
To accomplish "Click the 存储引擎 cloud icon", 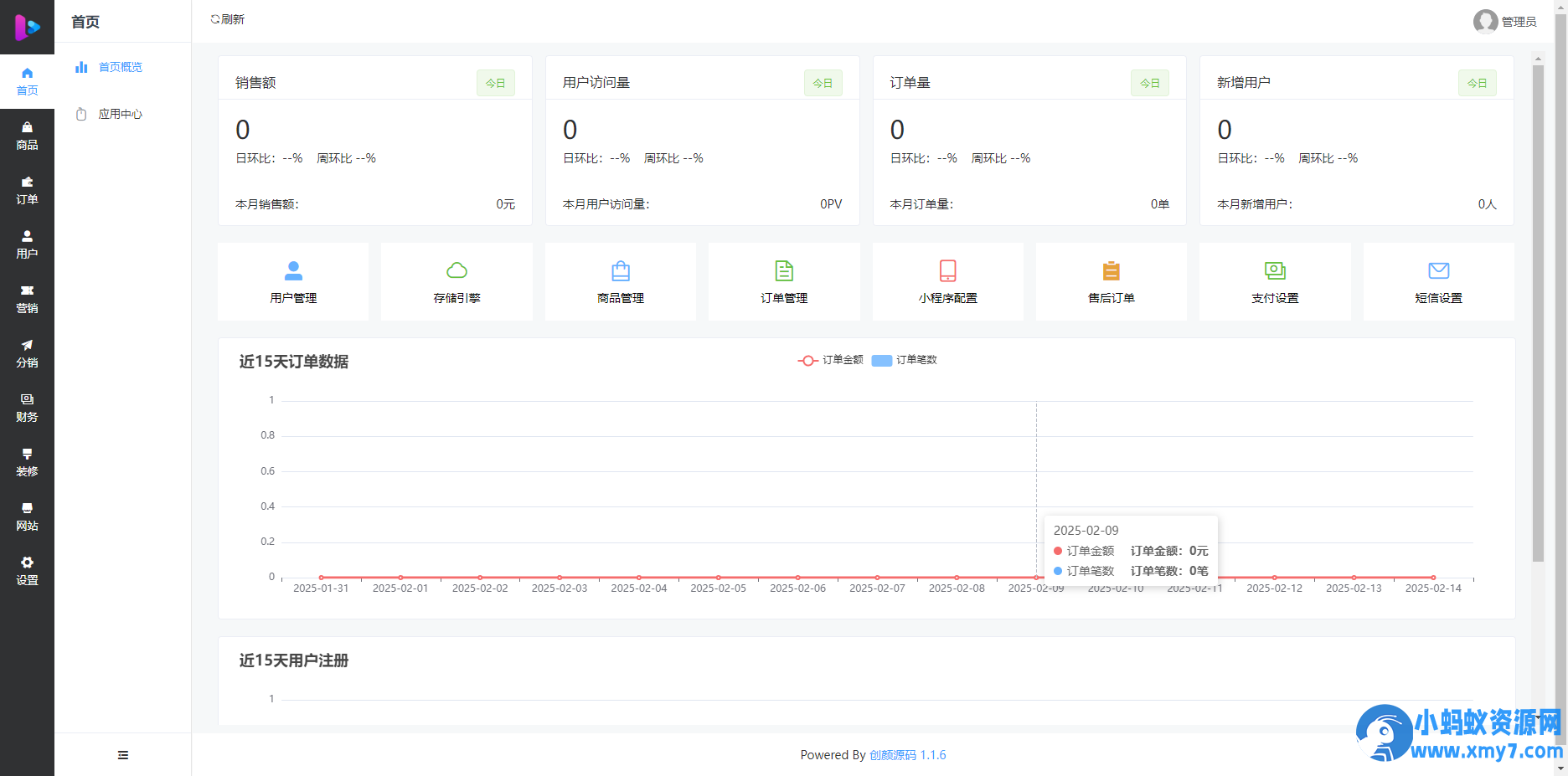I will pyautogui.click(x=456, y=270).
